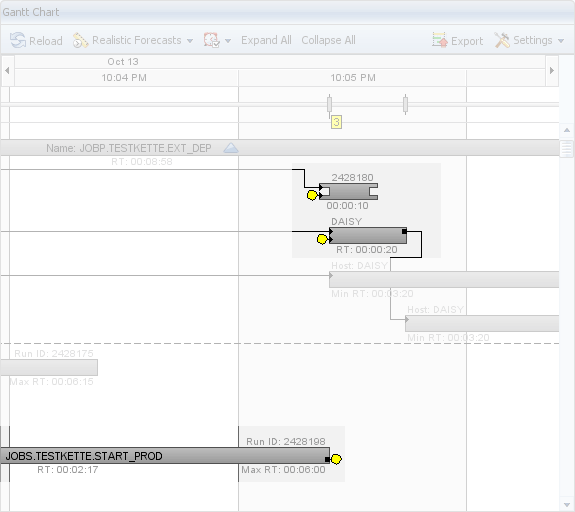Click the 10:04 PM time header
This screenshot has height=512, width=575.
124,78
